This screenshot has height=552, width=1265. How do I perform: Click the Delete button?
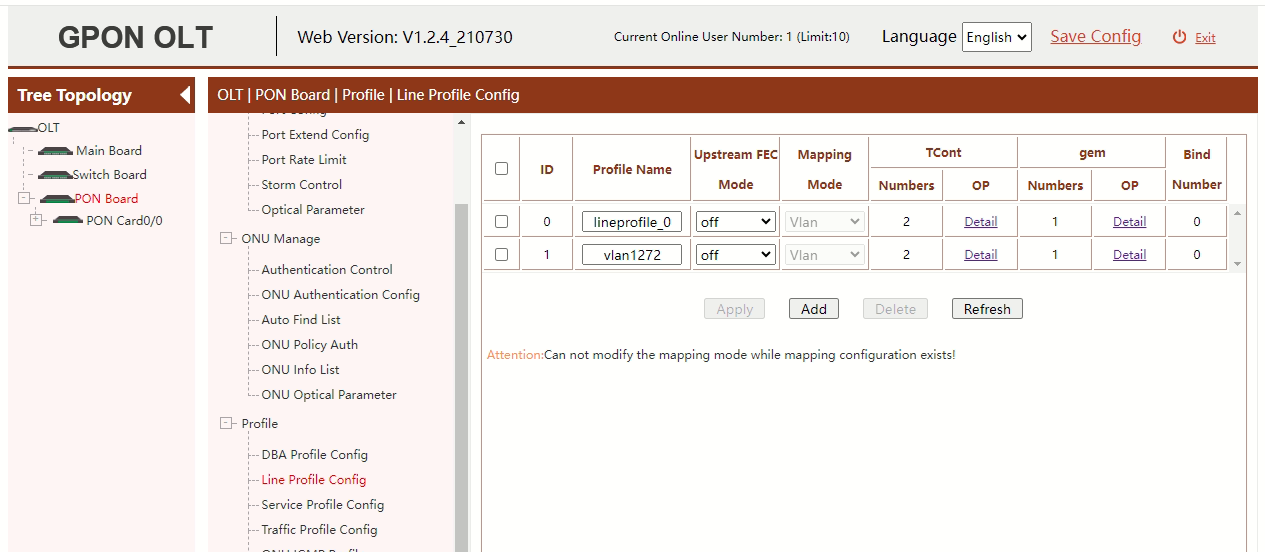tap(896, 309)
